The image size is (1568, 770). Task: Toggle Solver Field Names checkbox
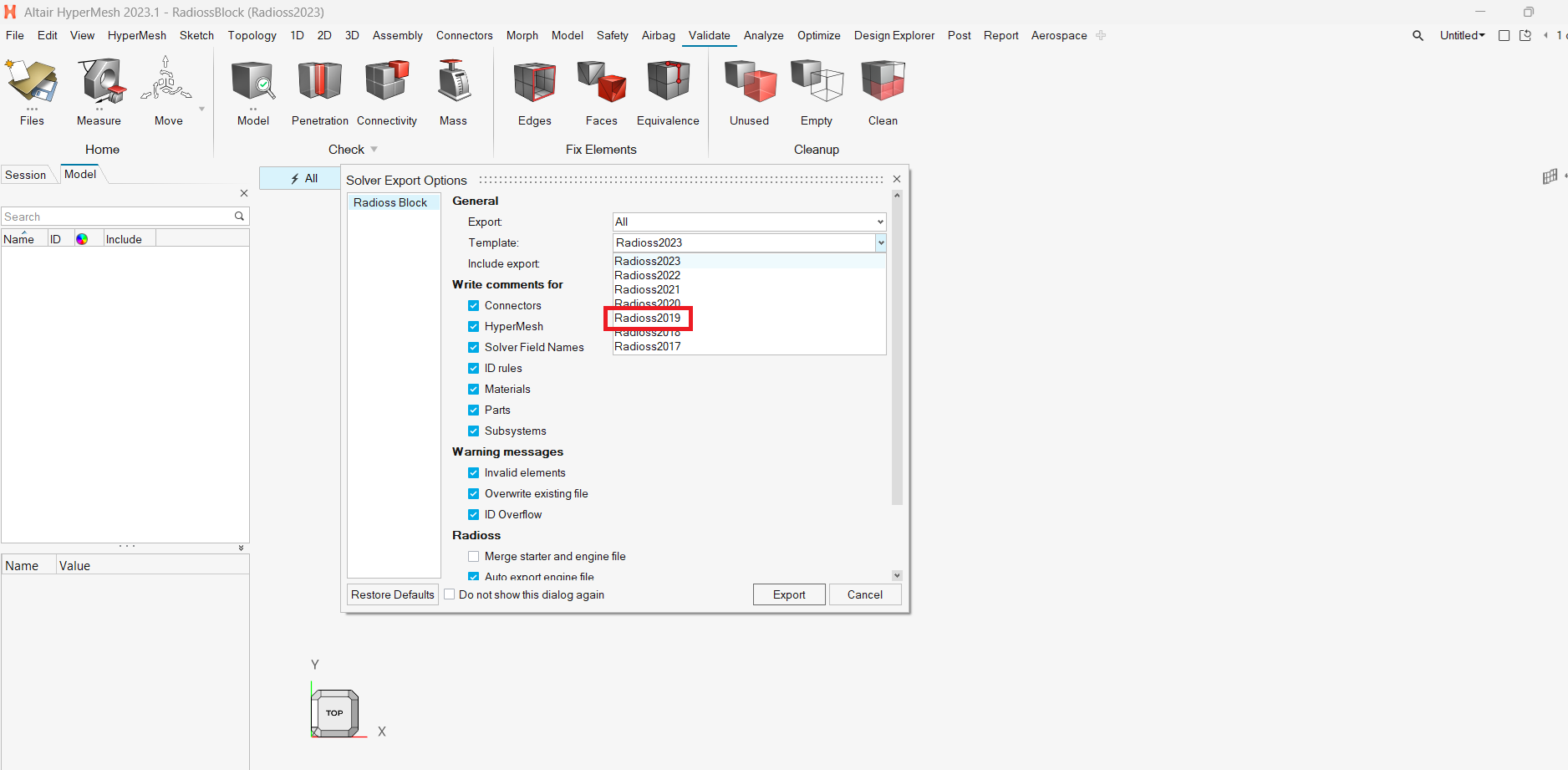[474, 348]
